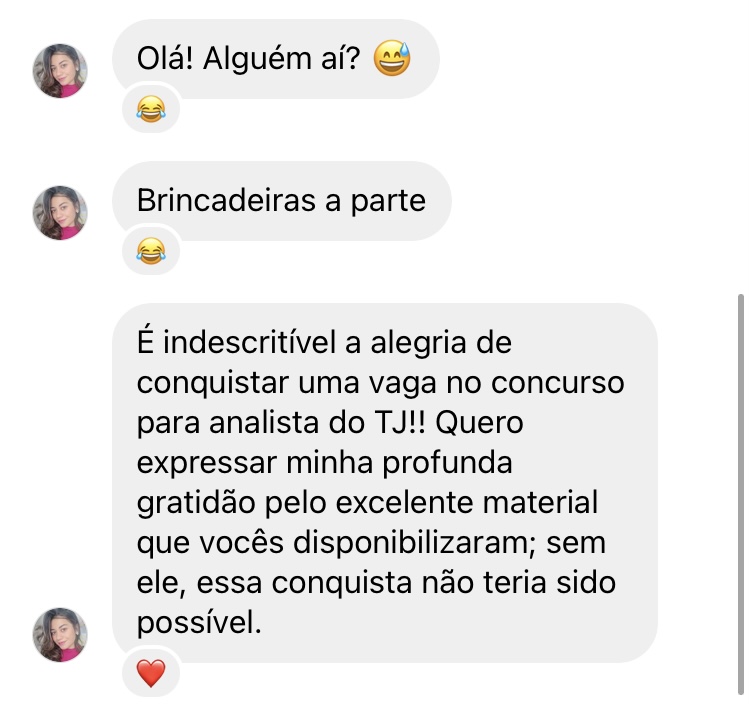This screenshot has width=750, height=704.
Task: Click the sweat-smile emoji in the first message
Action: point(392,58)
